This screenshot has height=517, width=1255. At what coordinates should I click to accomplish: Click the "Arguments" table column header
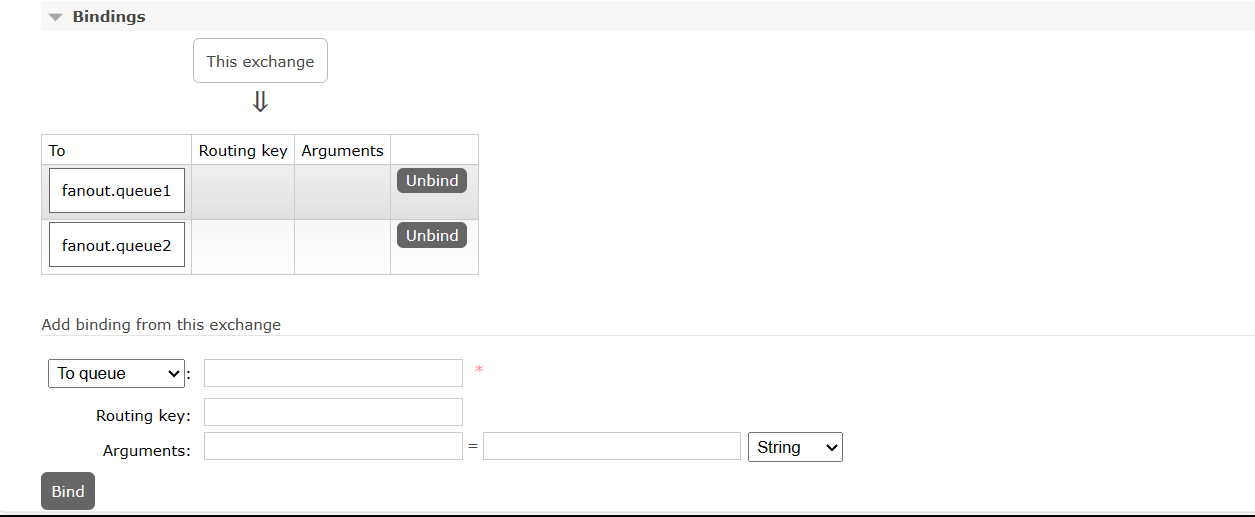(342, 151)
